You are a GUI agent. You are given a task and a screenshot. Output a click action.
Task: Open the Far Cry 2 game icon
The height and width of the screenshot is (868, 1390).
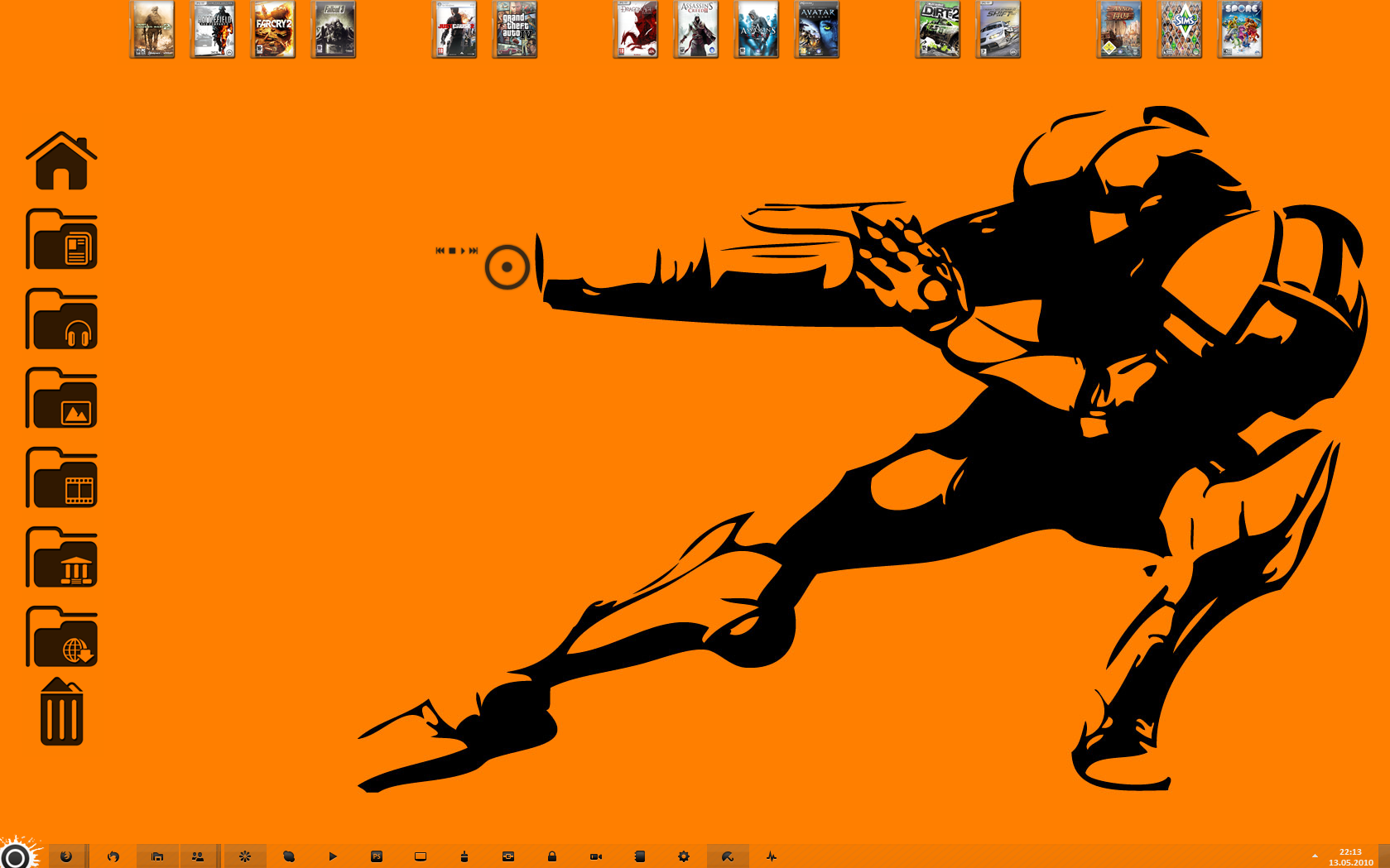(x=273, y=30)
